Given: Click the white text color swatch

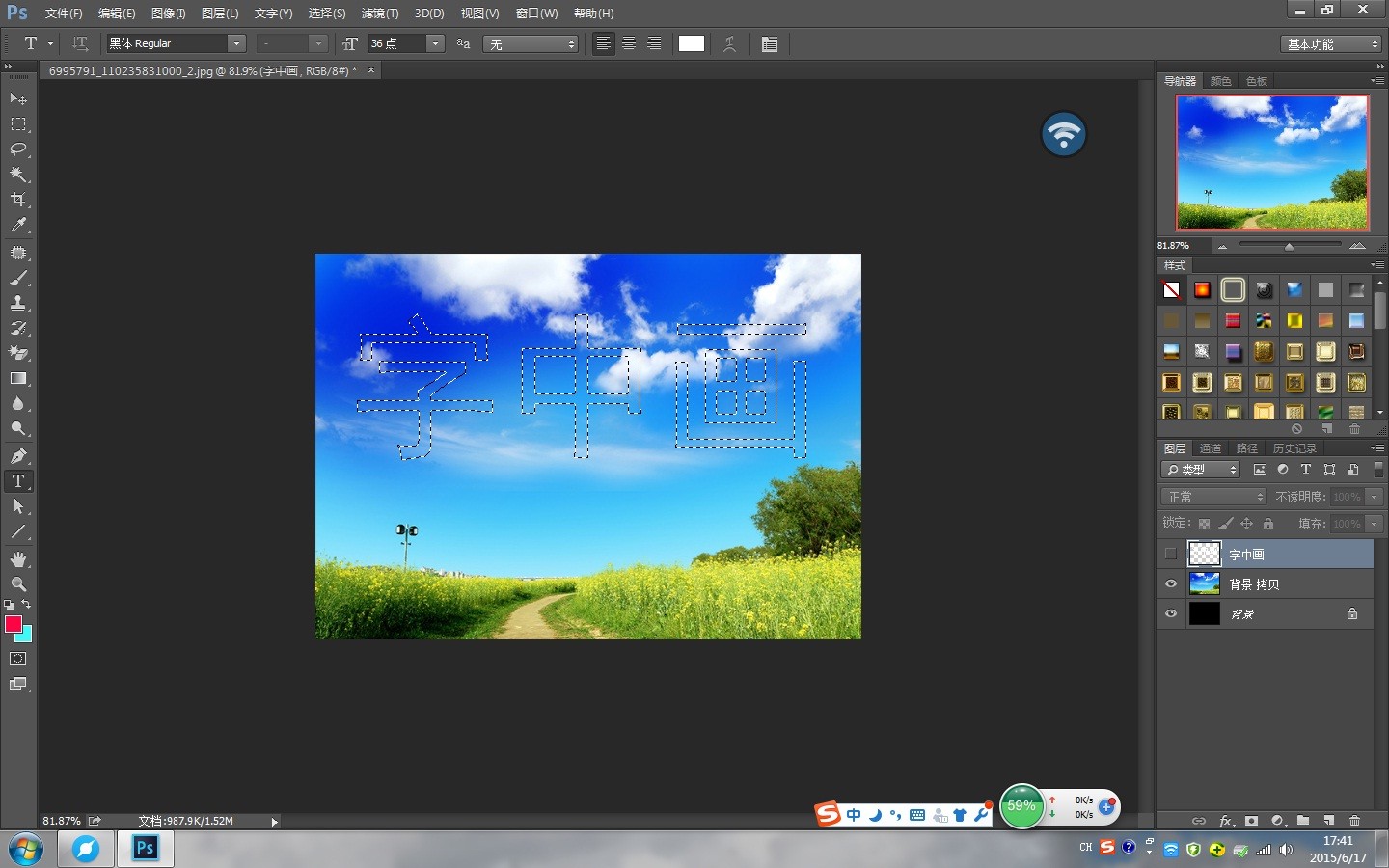Looking at the screenshot, I should (x=692, y=43).
